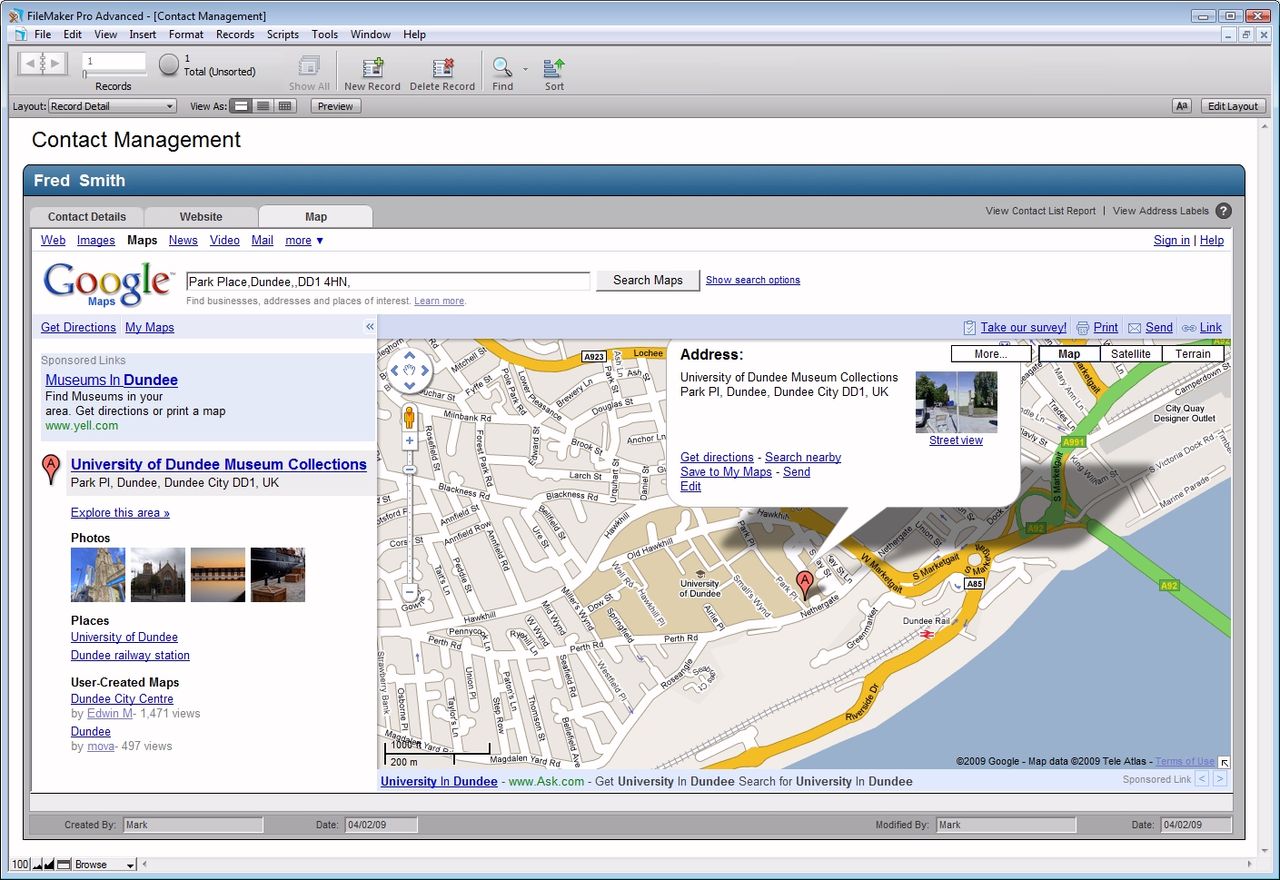The image size is (1280, 880).
Task: Click the New Record toolbar icon
Action: point(372,68)
